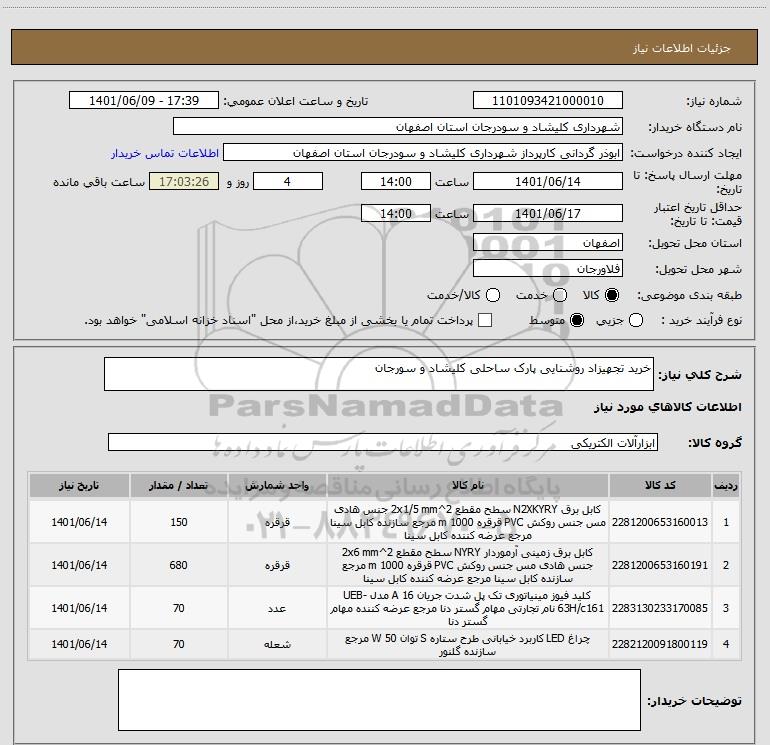Click the need number field 1101093421000010
Viewport: 770px width, 745px height.
tap(548, 101)
